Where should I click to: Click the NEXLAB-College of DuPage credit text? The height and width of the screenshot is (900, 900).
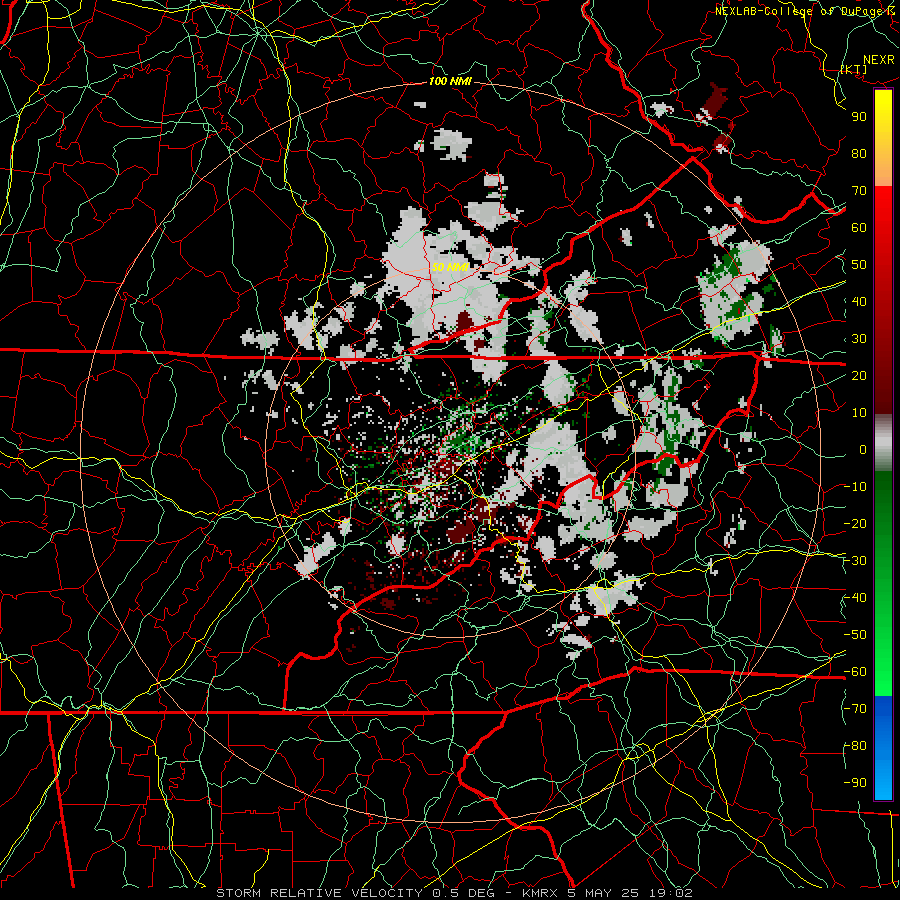[x=798, y=11]
